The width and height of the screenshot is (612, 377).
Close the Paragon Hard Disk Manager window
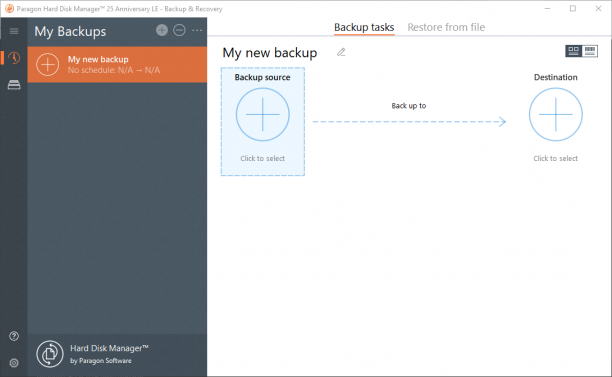pyautogui.click(x=598, y=8)
